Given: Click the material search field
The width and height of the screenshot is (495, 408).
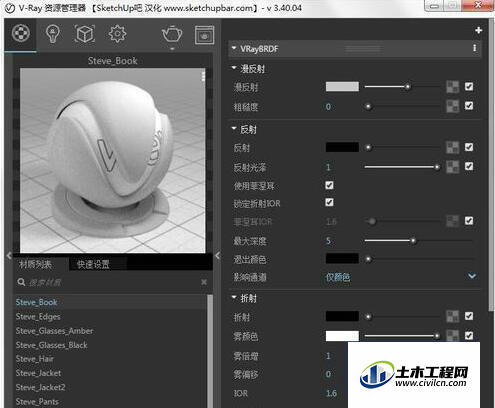Looking at the screenshot, I should pos(113,282).
